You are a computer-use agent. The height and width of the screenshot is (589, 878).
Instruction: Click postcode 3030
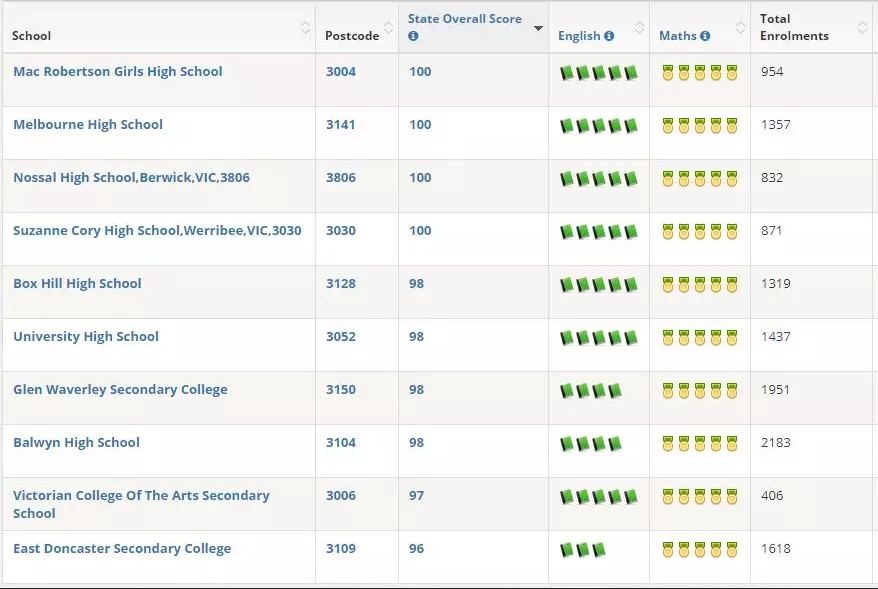pos(341,231)
